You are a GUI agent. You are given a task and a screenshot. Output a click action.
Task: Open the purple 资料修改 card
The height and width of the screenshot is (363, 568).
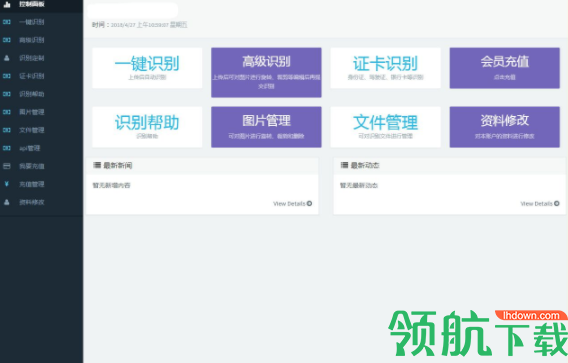505,127
